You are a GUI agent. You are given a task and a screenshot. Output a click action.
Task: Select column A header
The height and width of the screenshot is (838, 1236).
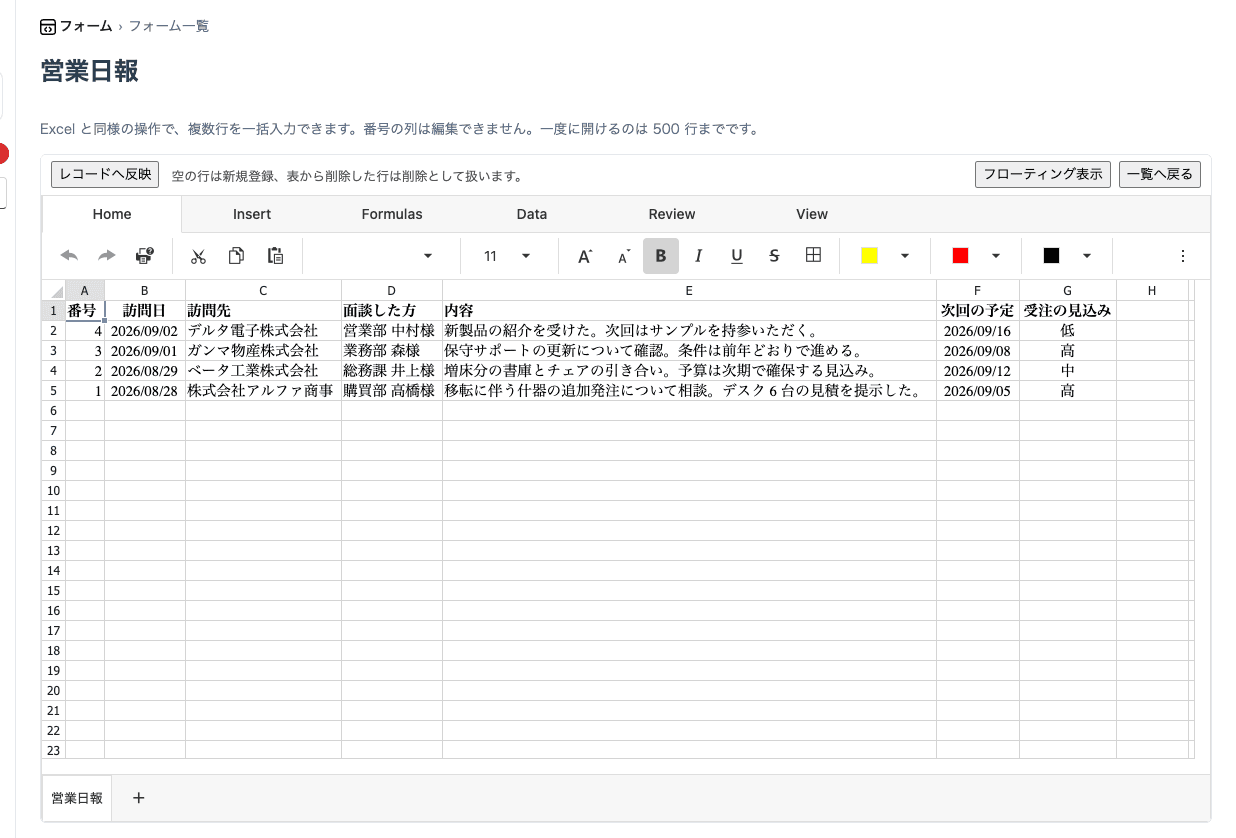coord(85,290)
